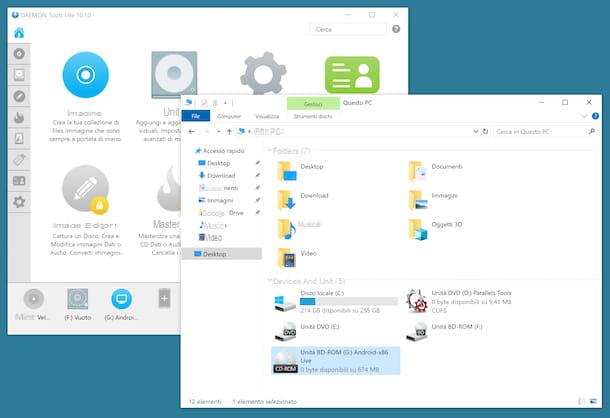This screenshot has width=610, height=418.
Task: Open the Immagini folder in Folders
Action: [433, 200]
